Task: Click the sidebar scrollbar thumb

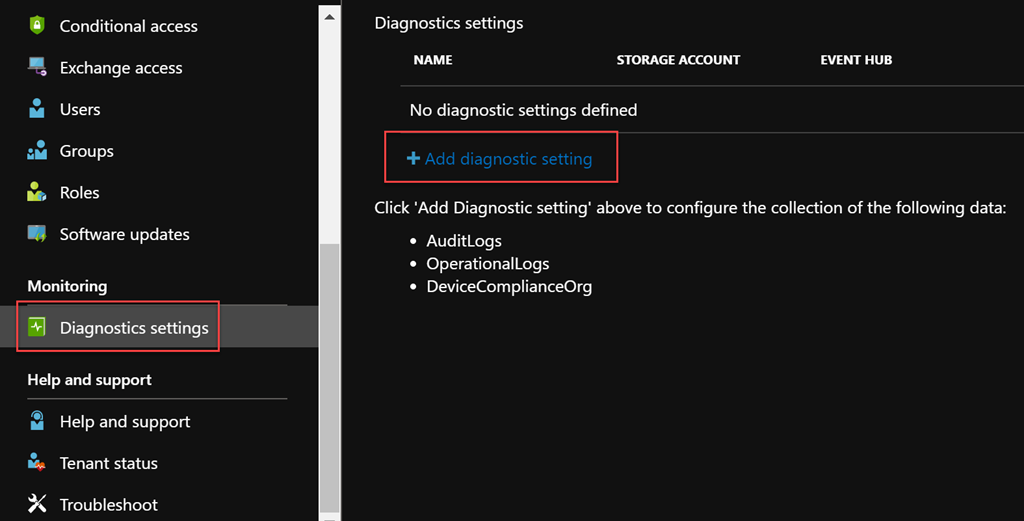Action: (x=329, y=377)
